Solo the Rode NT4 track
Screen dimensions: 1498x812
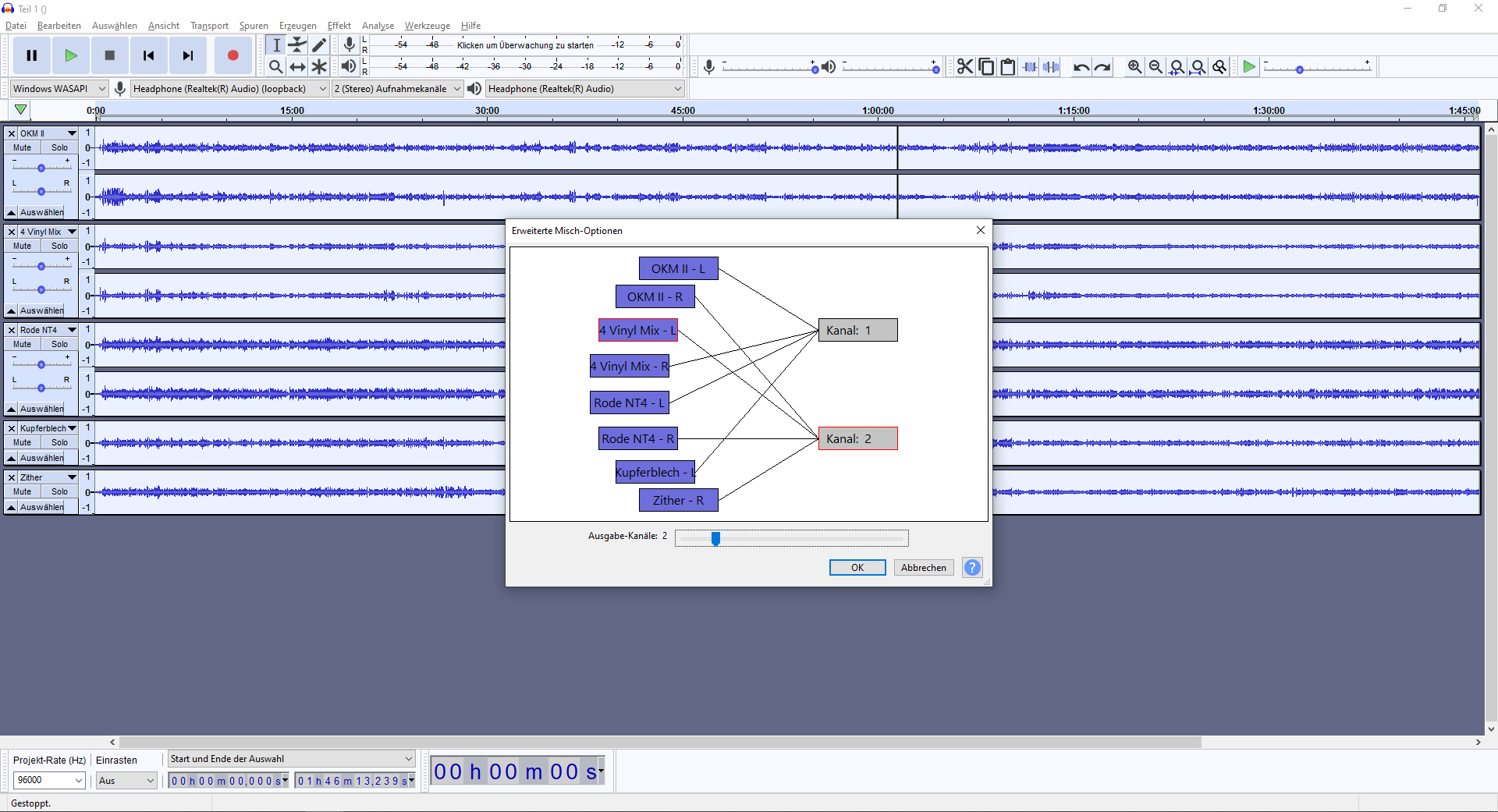(59, 344)
